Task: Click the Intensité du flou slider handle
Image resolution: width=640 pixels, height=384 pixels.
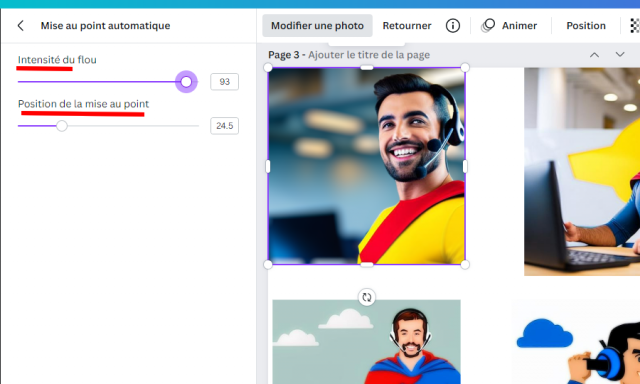Action: point(186,82)
